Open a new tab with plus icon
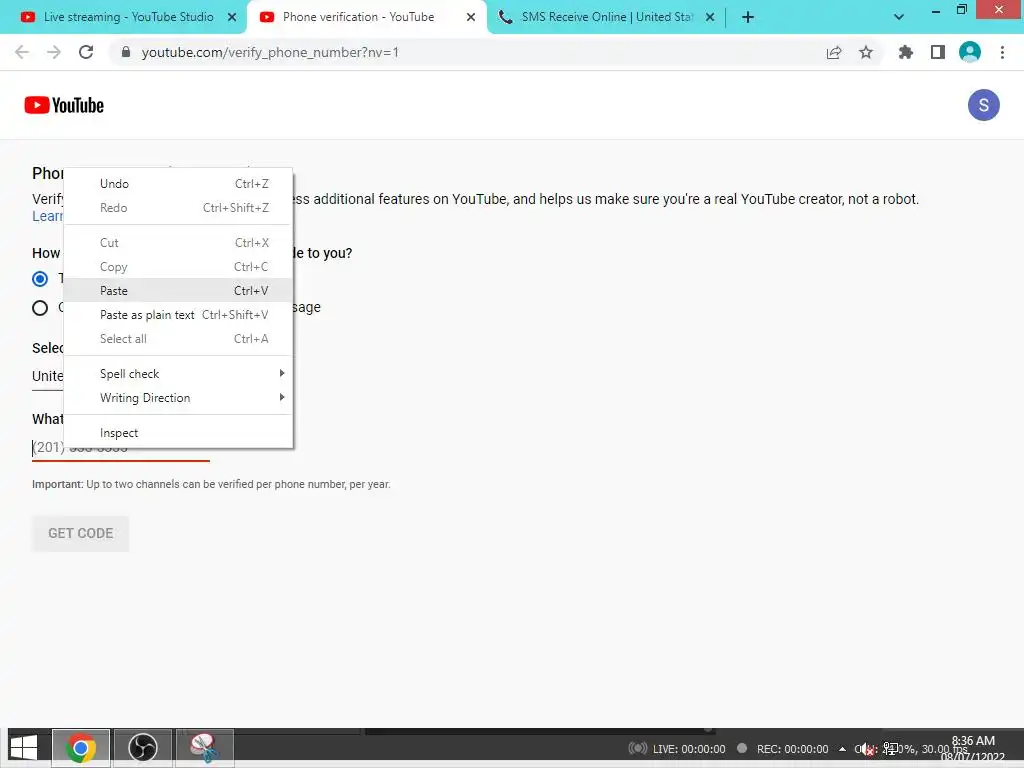This screenshot has height=768, width=1024. (x=748, y=17)
